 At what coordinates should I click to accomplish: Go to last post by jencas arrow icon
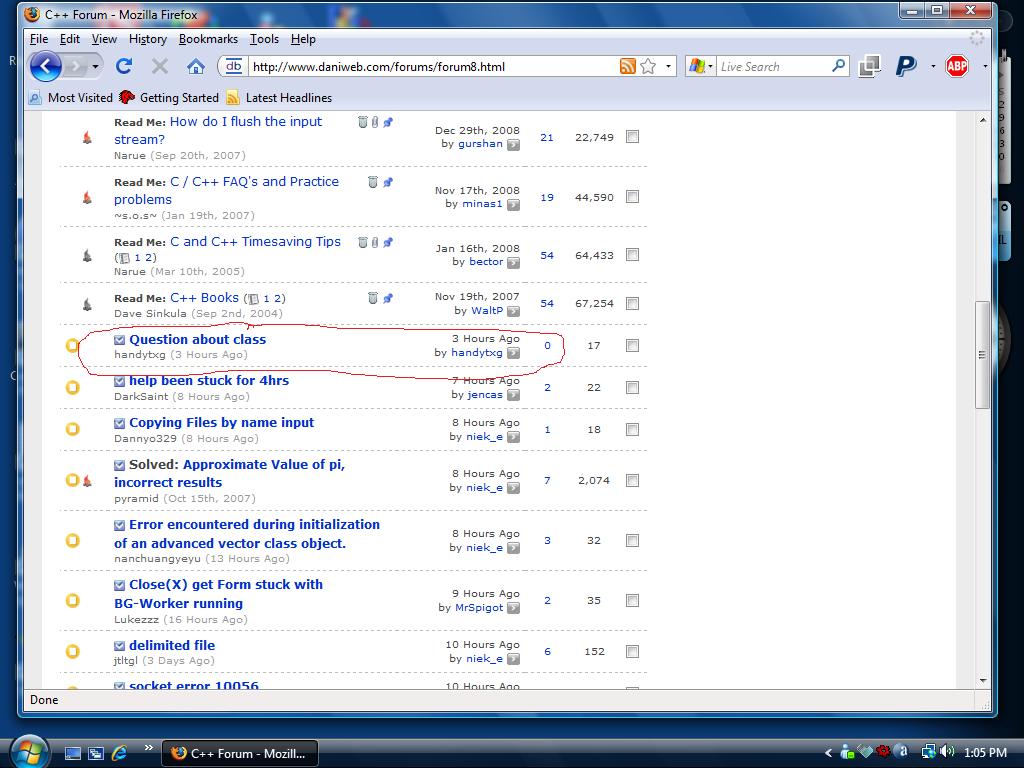pos(514,394)
